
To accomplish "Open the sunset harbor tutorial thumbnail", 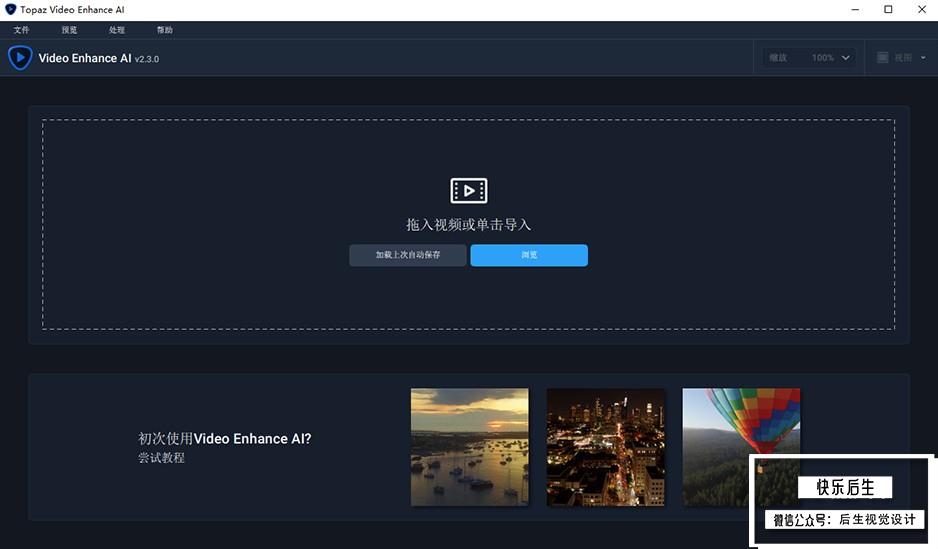I will (470, 447).
